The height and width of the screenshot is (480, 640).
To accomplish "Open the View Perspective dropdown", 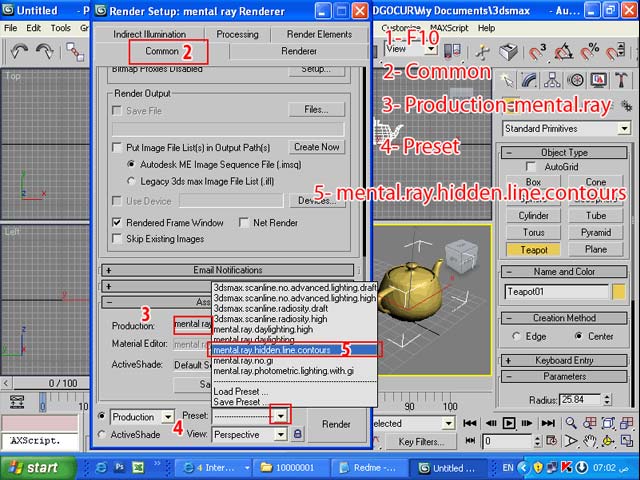I will [281, 434].
